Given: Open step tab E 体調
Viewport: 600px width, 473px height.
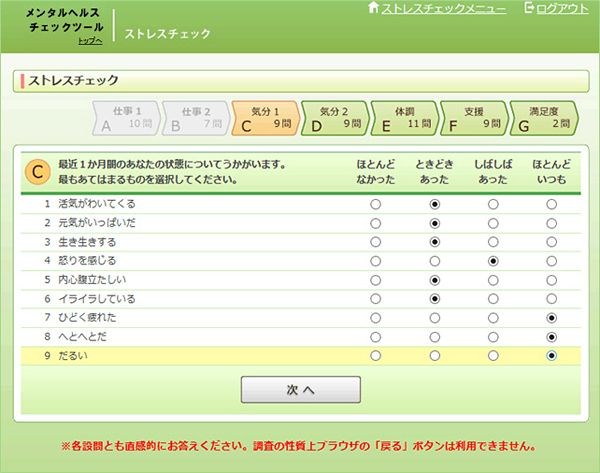Looking at the screenshot, I should 403,118.
